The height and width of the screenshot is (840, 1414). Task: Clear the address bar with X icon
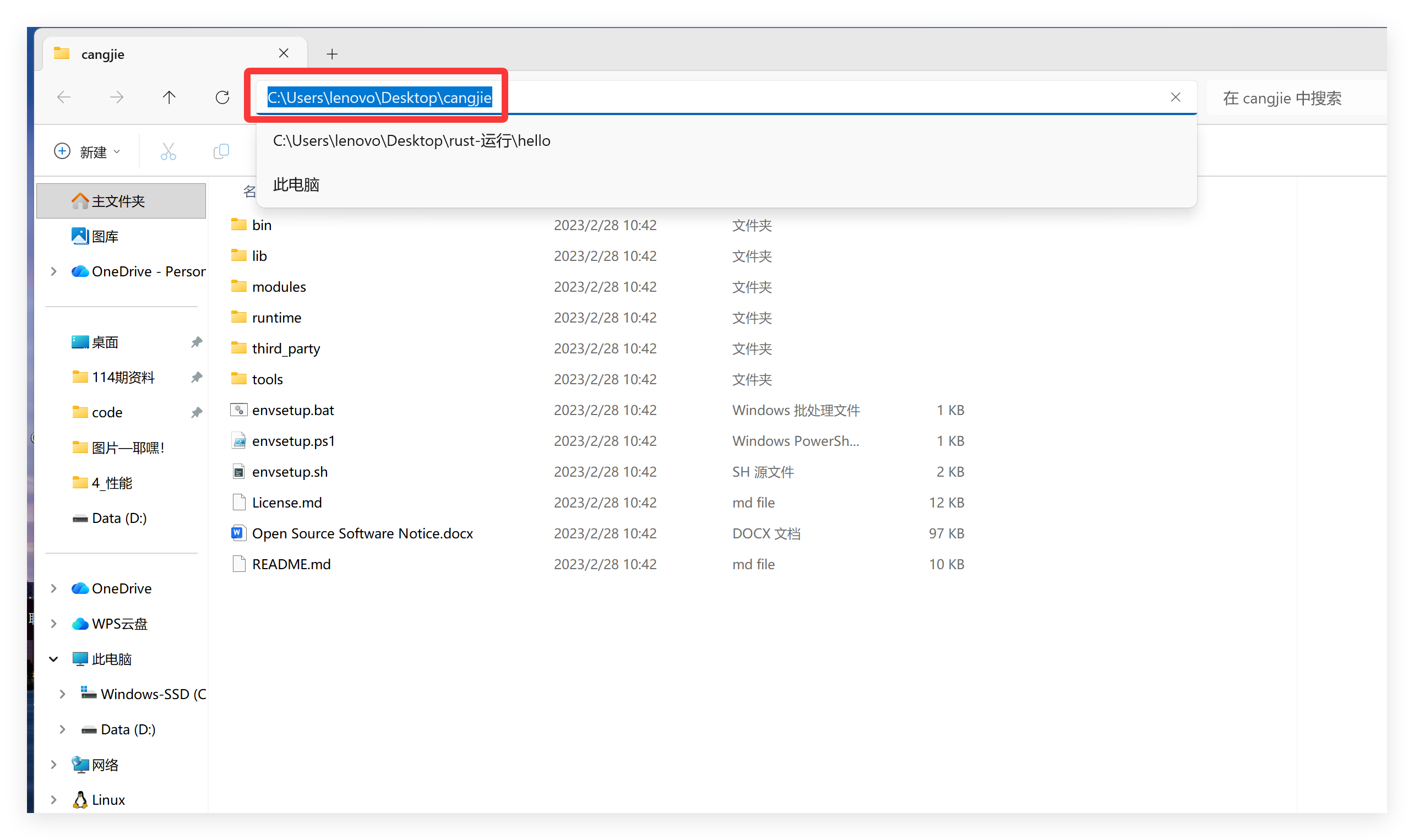click(x=1175, y=97)
